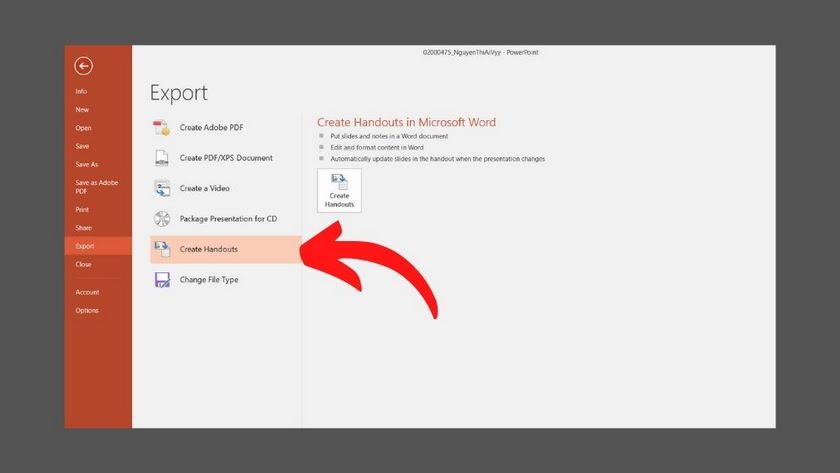The width and height of the screenshot is (840, 473).
Task: Open the Share section
Action: coord(83,228)
